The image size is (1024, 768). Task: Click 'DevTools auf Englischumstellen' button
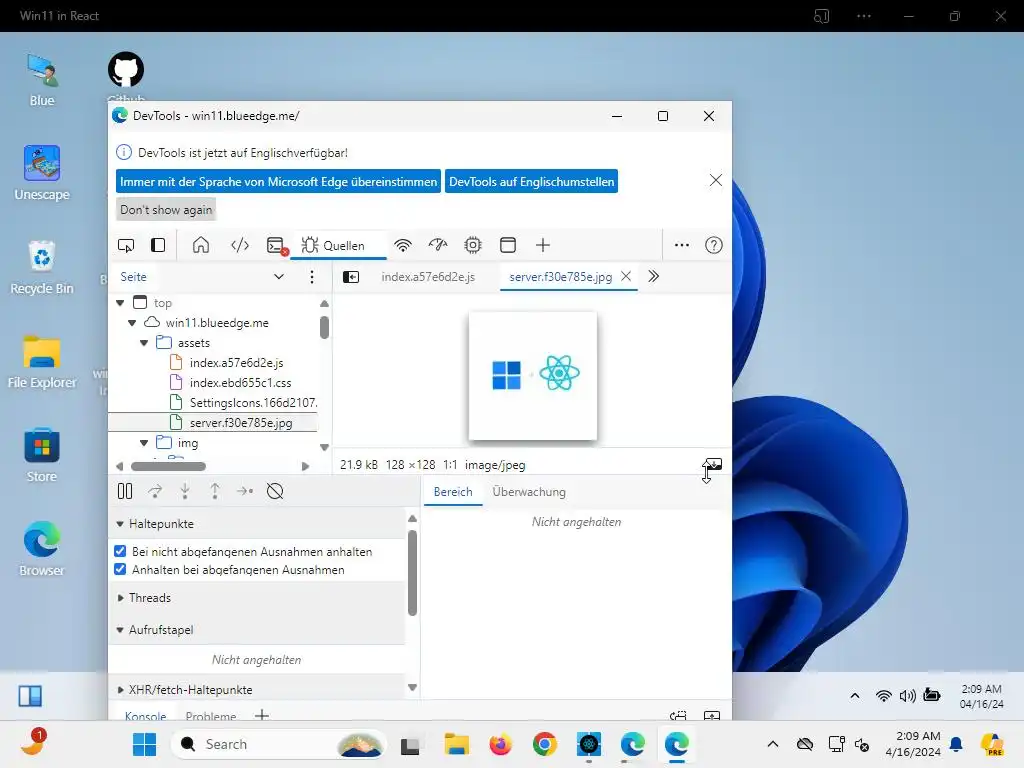click(532, 182)
